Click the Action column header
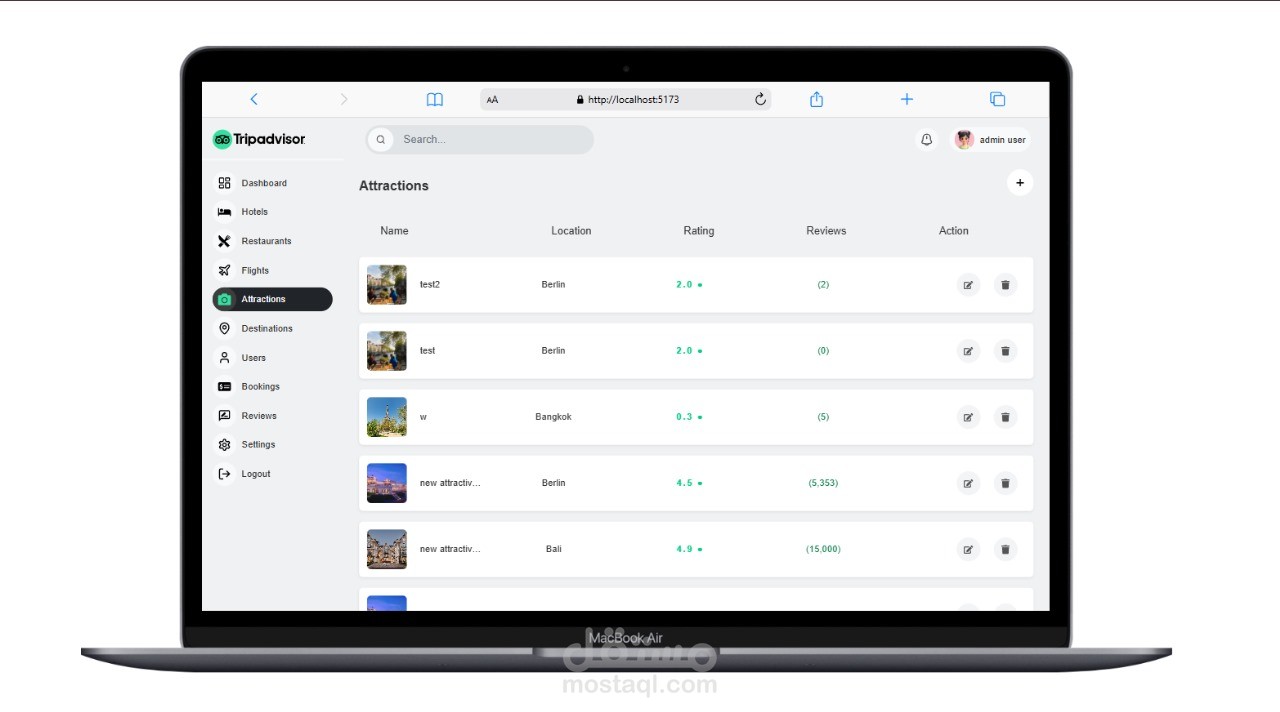This screenshot has height=712, width=1280. (x=954, y=231)
